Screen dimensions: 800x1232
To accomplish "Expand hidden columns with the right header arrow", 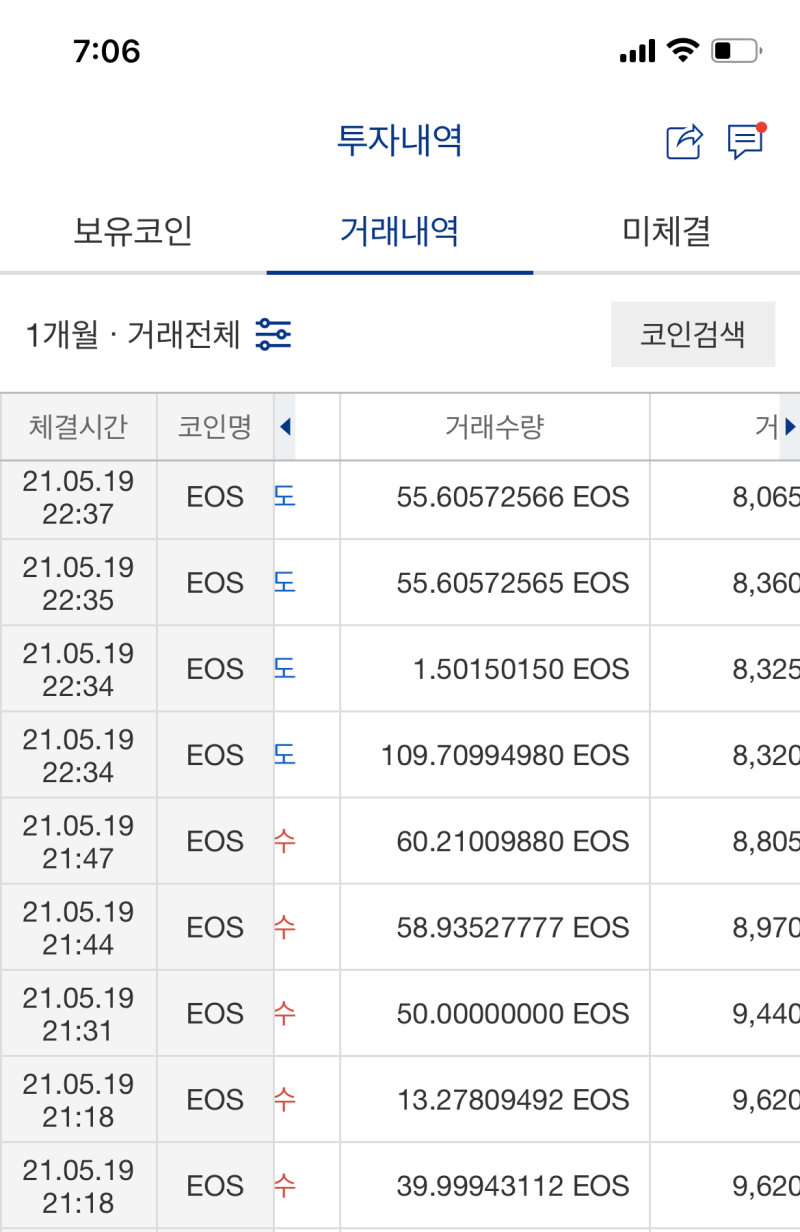I will (x=789, y=427).
